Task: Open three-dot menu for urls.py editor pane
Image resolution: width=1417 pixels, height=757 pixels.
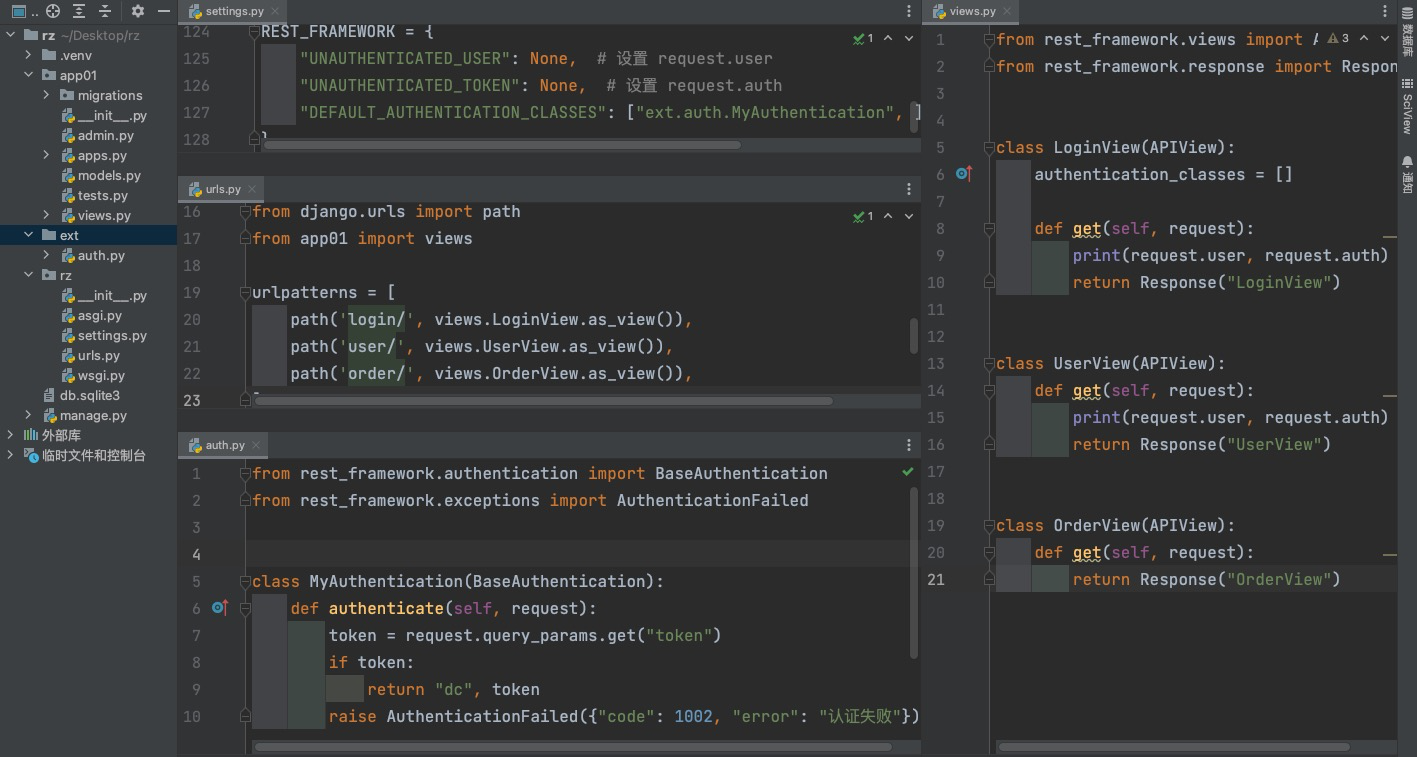Action: (908, 189)
